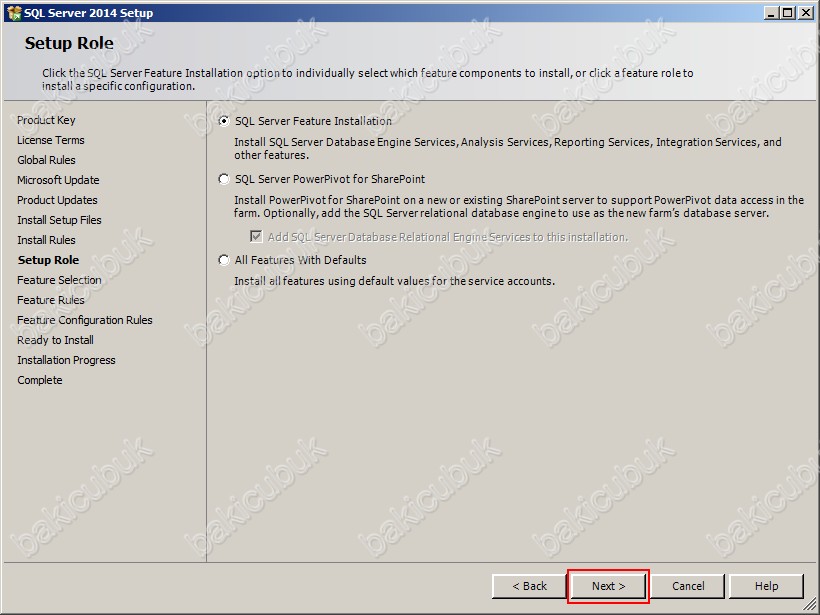Click the Setup Role page heading
Screen dimensions: 820x615
pos(69,43)
